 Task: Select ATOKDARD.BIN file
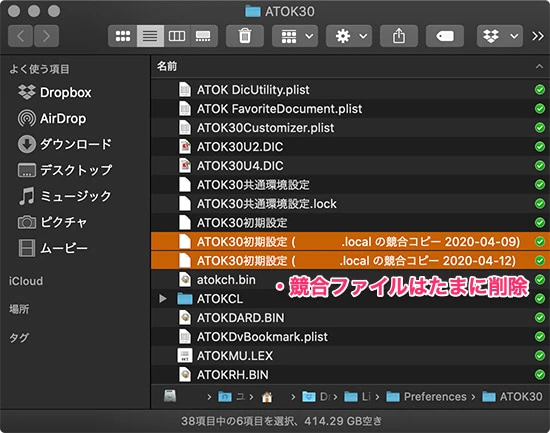click(x=350, y=318)
